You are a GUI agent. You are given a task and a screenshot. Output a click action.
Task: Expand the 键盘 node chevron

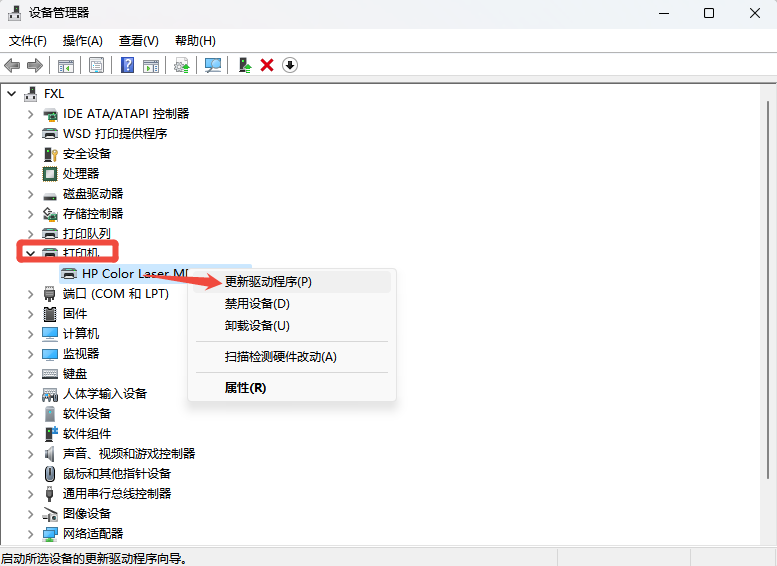[x=31, y=374]
